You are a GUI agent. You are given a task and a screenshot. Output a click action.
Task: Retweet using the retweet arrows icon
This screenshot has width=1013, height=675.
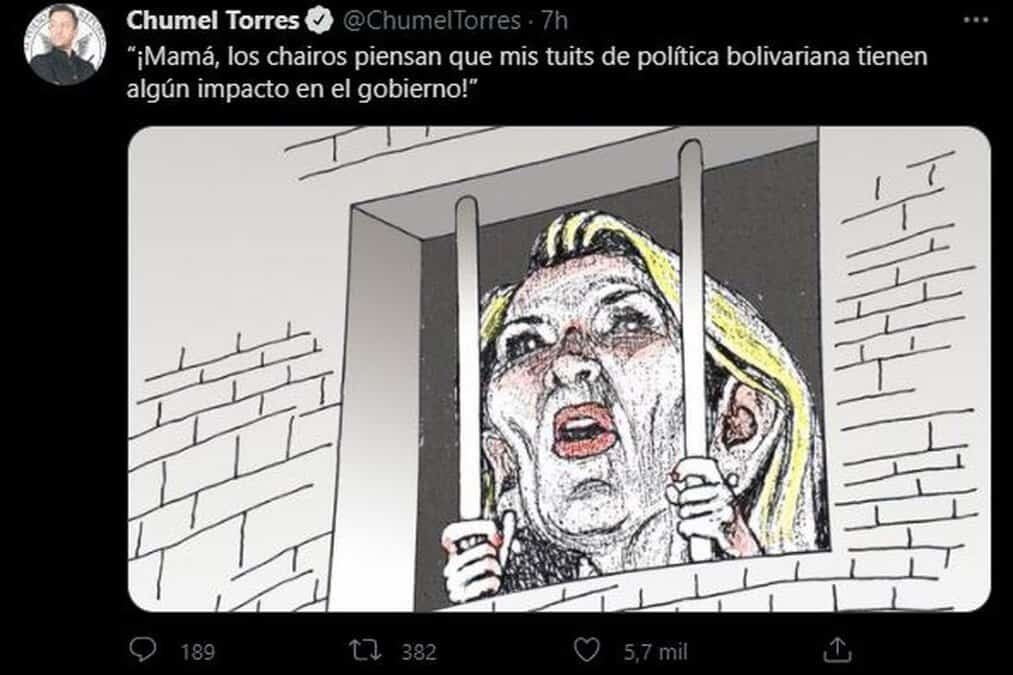pos(365,650)
